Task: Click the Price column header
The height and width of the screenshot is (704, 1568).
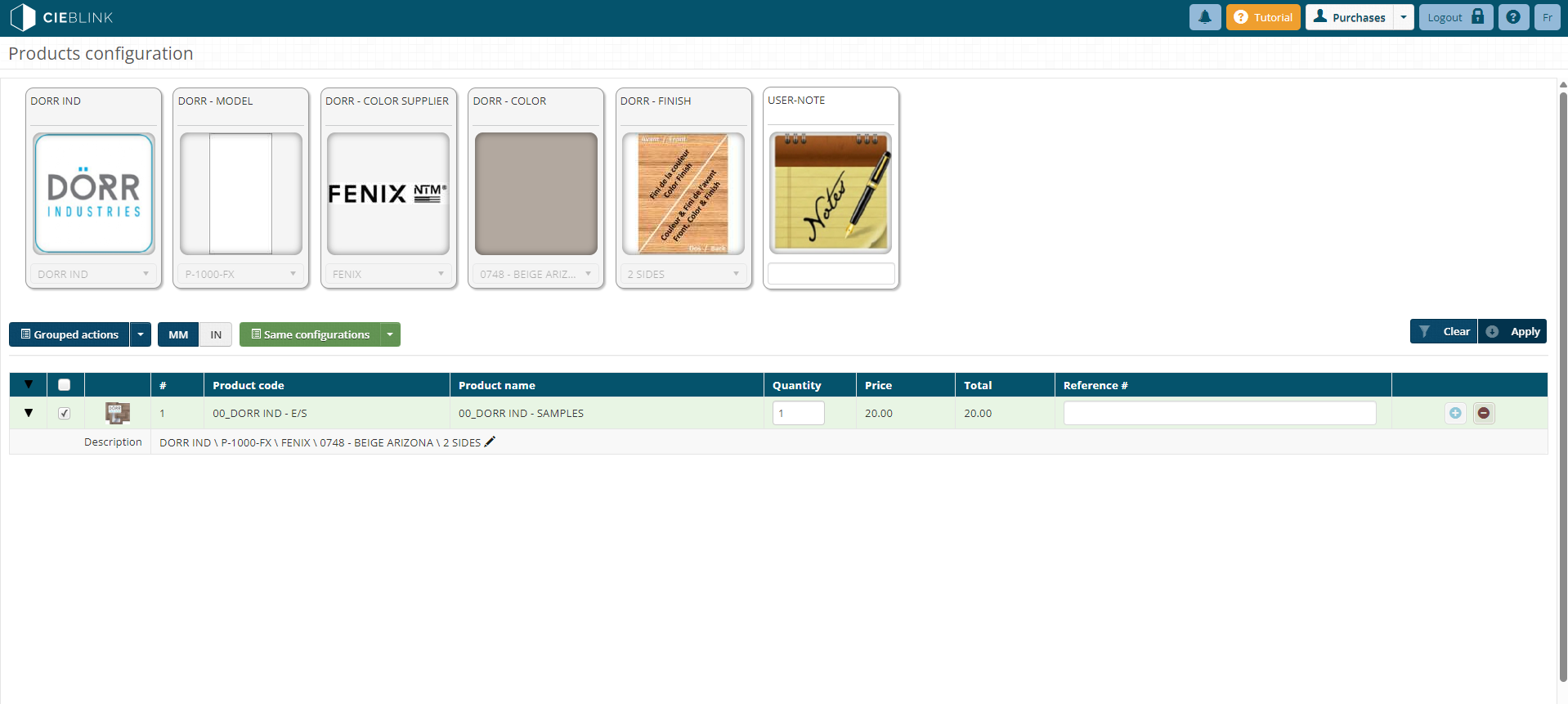Action: tap(906, 385)
